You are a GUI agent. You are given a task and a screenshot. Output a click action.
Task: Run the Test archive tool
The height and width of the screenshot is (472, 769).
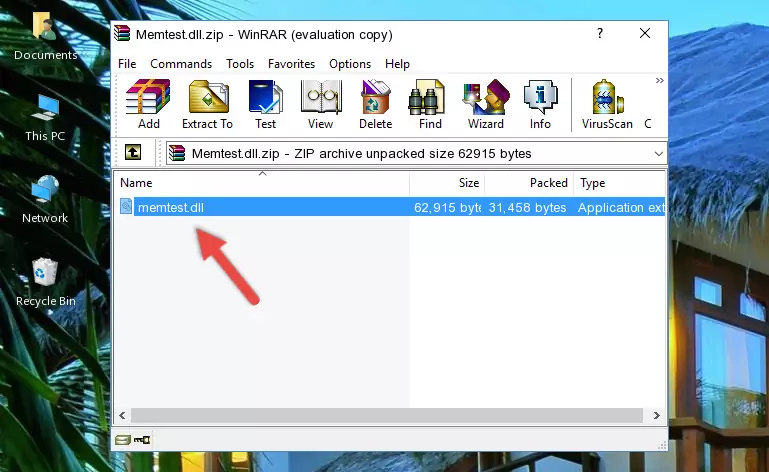[x=265, y=104]
